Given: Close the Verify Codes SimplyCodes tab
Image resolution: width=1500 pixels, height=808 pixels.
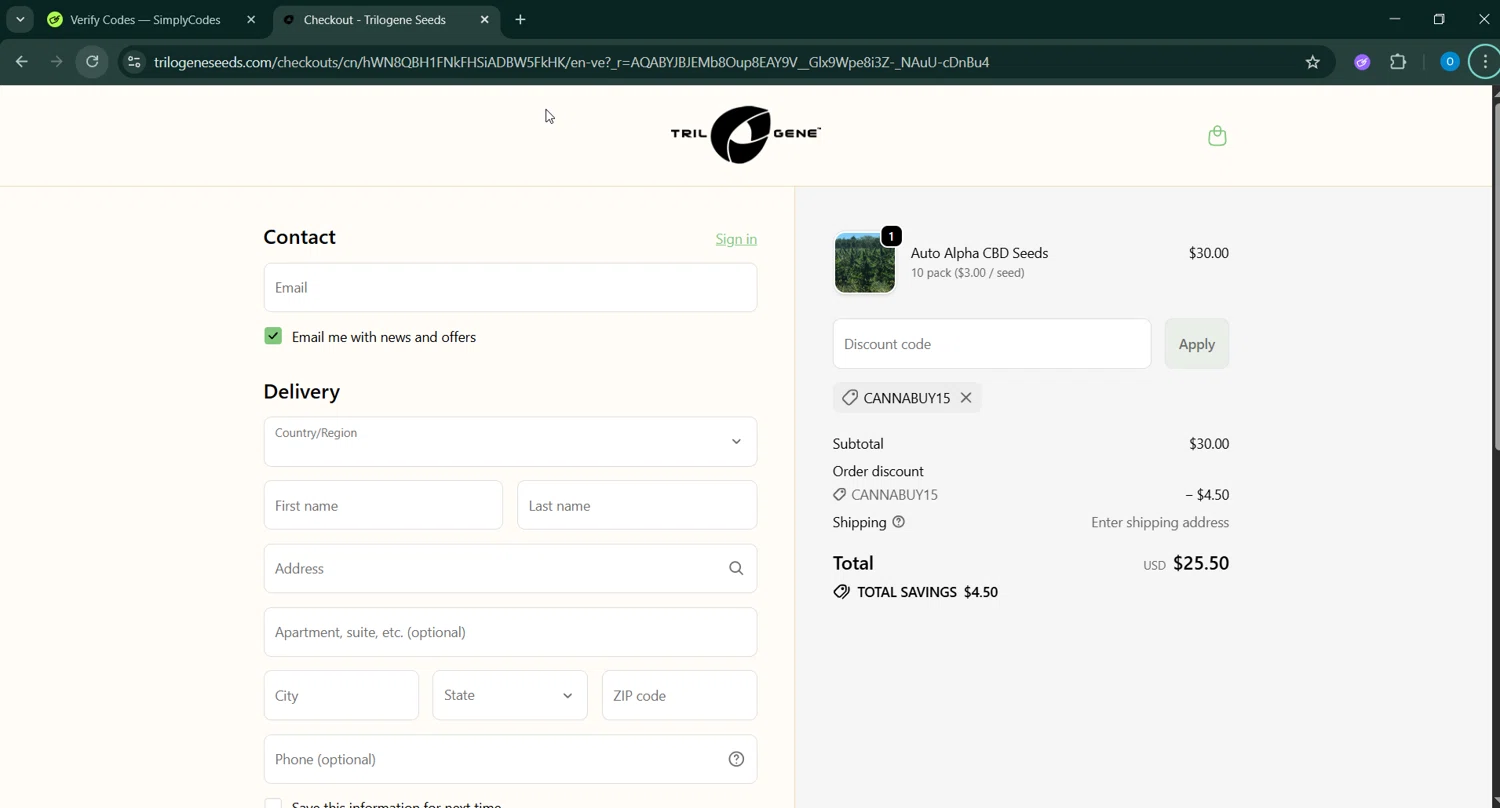Looking at the screenshot, I should click(x=251, y=20).
